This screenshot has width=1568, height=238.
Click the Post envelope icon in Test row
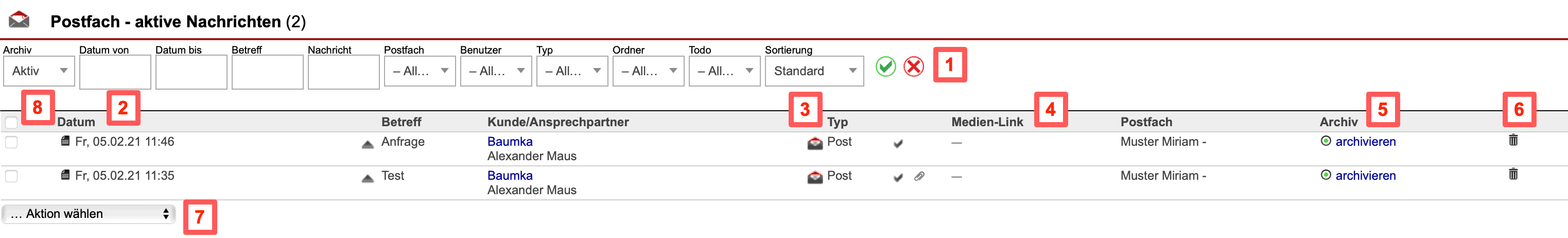pos(814,177)
